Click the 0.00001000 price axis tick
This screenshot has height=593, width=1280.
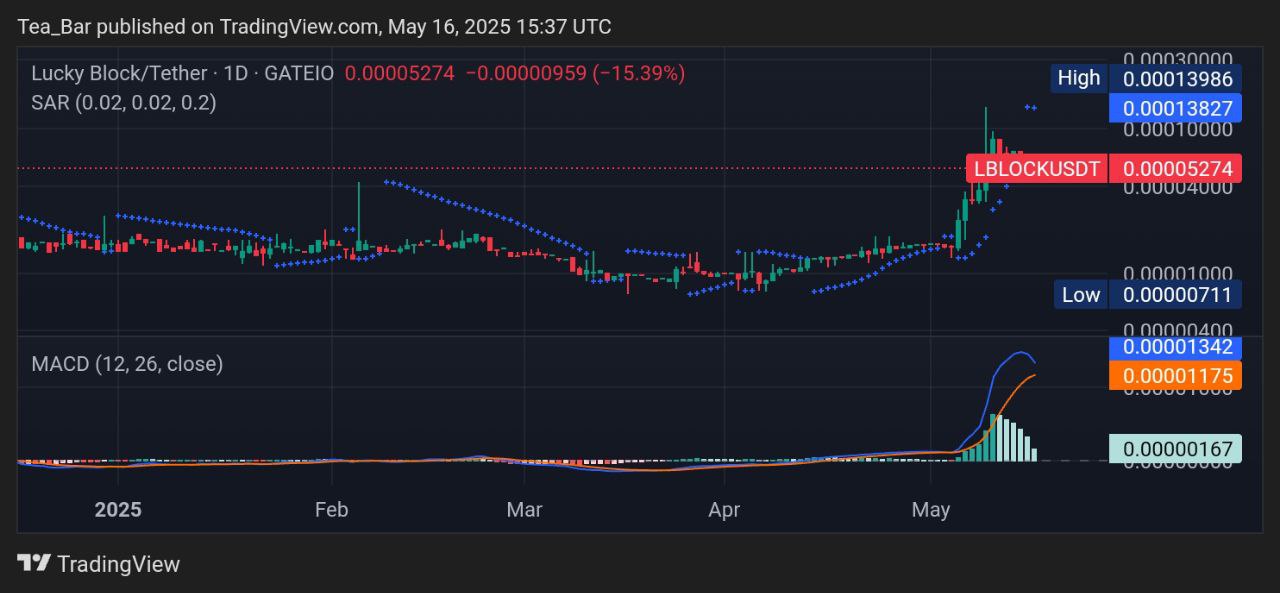pyautogui.click(x=1177, y=273)
